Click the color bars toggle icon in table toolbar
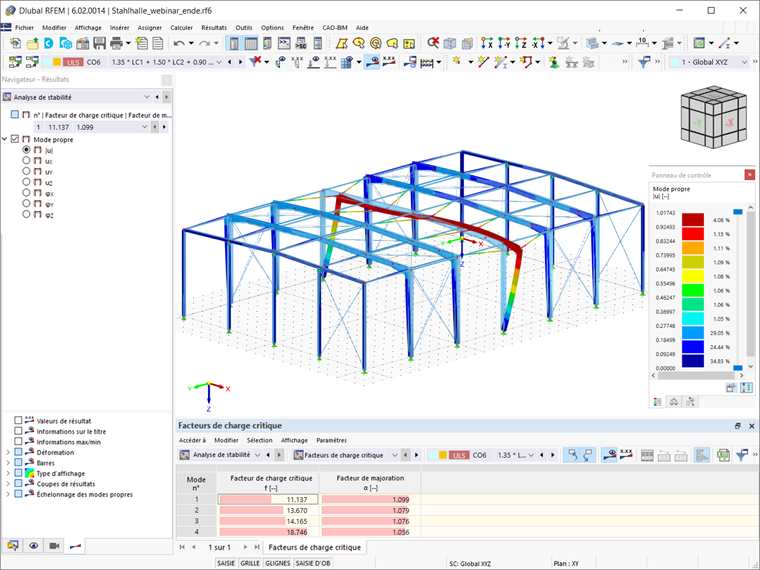 tap(702, 455)
